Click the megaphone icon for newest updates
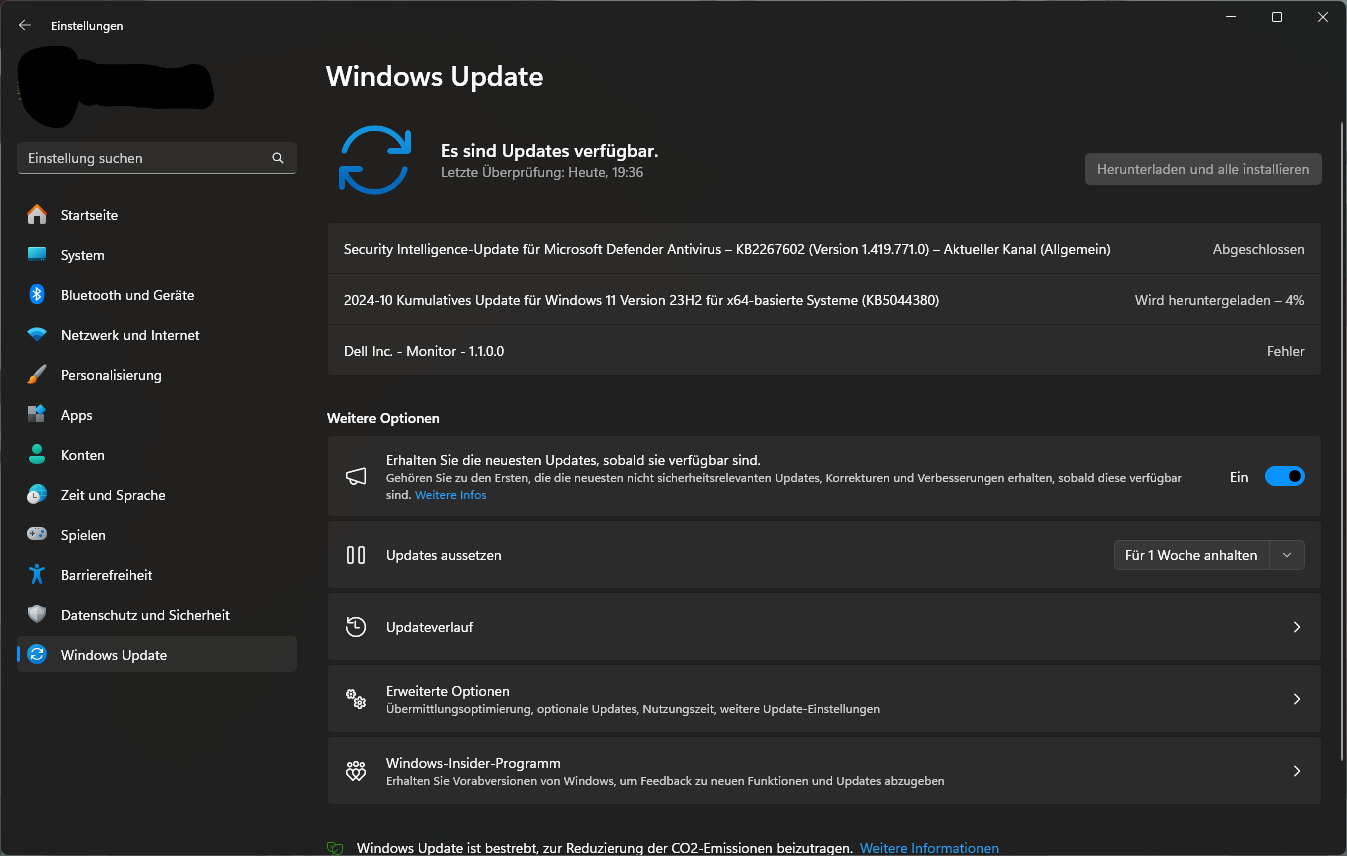 pos(356,477)
